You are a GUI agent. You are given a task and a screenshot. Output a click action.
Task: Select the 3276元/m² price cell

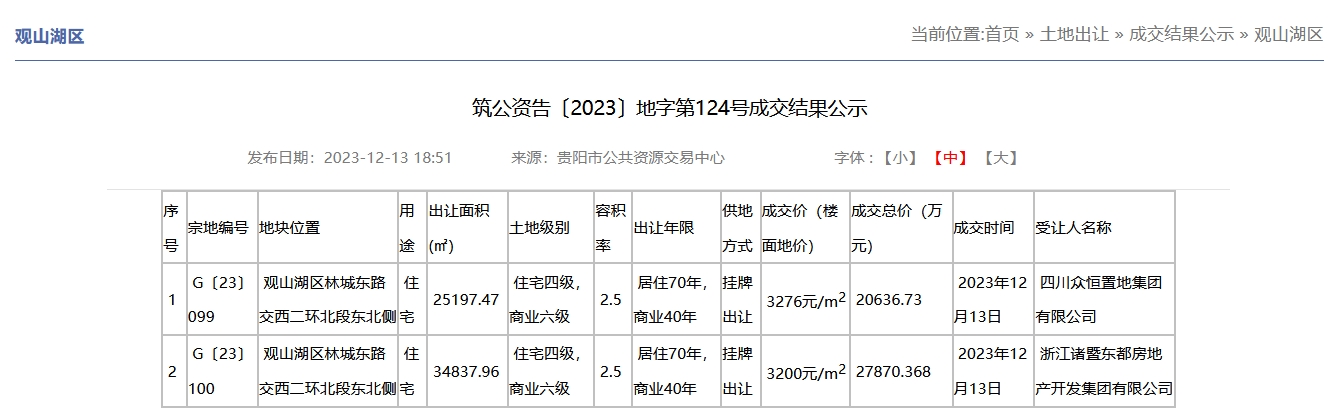[x=805, y=300]
